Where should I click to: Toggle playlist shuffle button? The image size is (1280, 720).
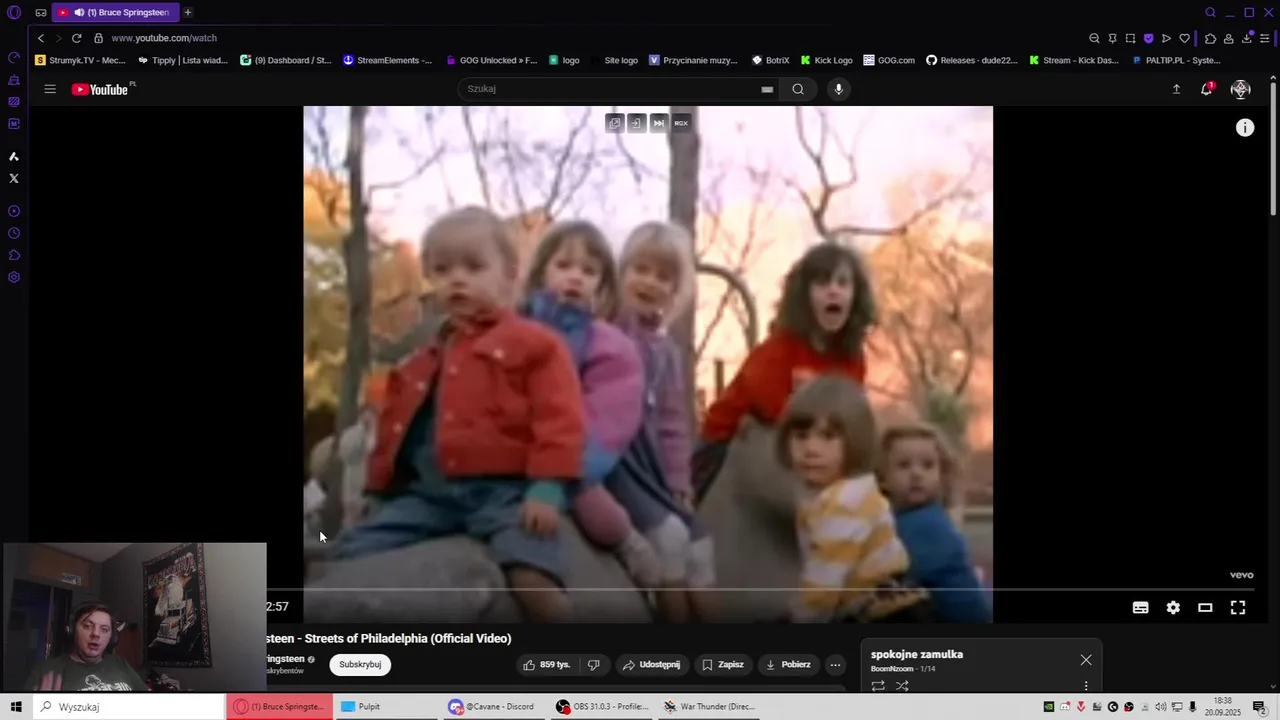902,686
